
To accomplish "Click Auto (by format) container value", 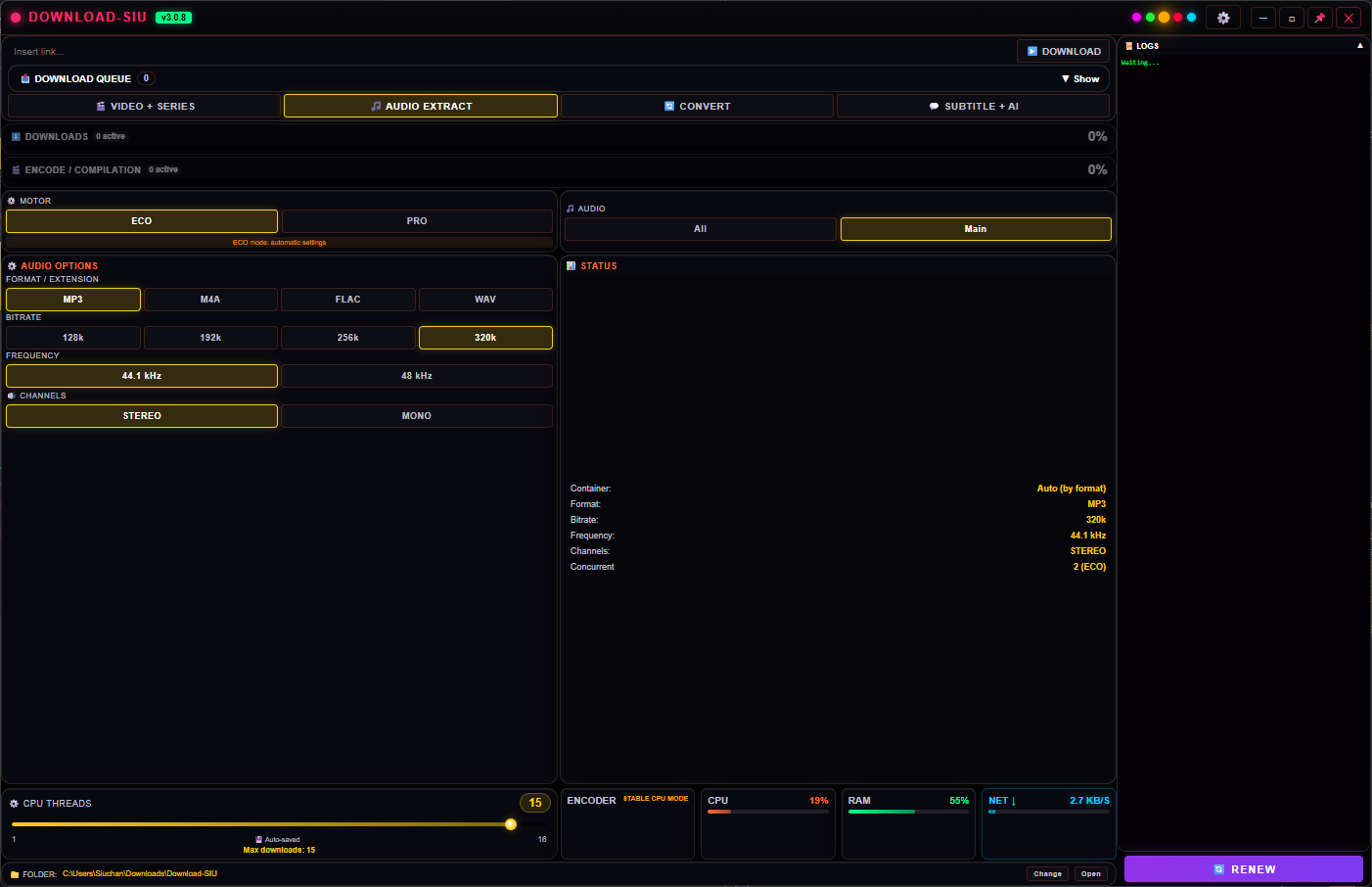I will click(1072, 489).
